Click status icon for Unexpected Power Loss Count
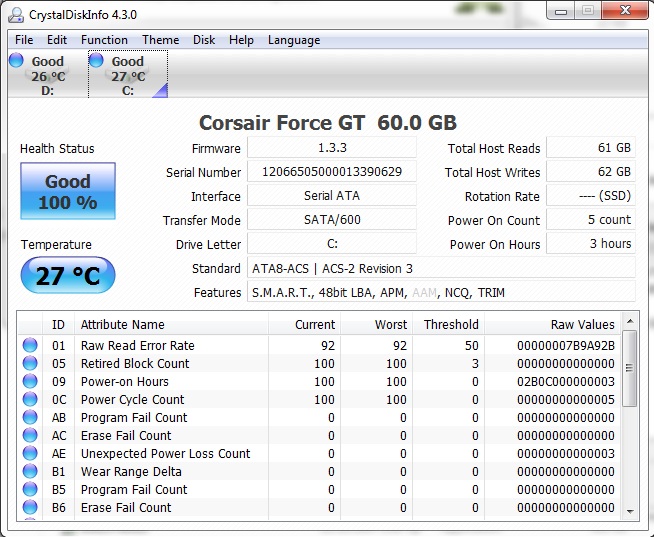The width and height of the screenshot is (654, 537). 30,453
